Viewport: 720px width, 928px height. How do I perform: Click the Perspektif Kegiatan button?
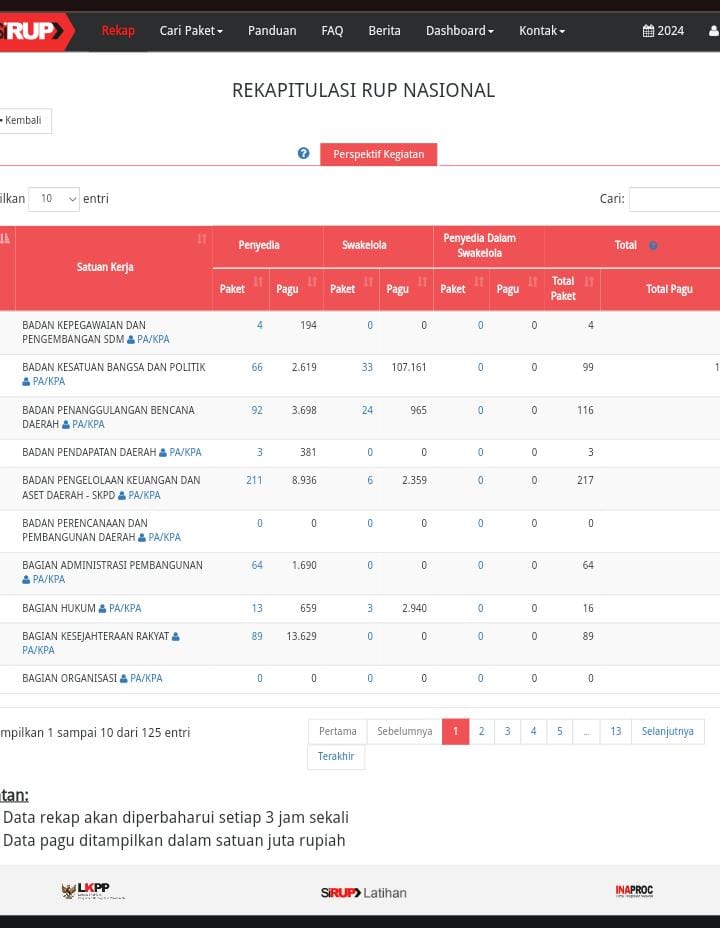tap(378, 154)
